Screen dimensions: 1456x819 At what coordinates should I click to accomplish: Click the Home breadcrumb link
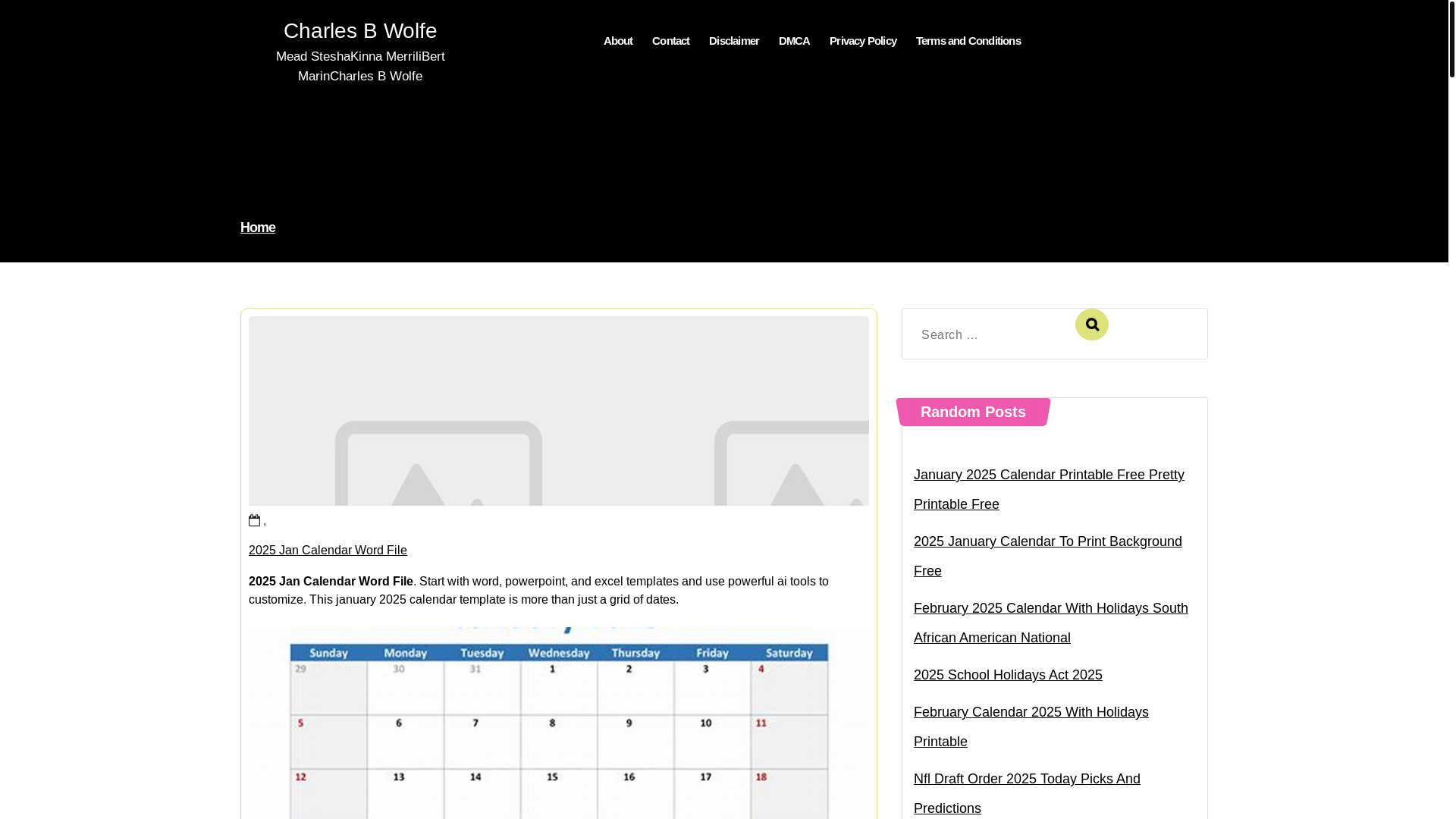pos(258,227)
